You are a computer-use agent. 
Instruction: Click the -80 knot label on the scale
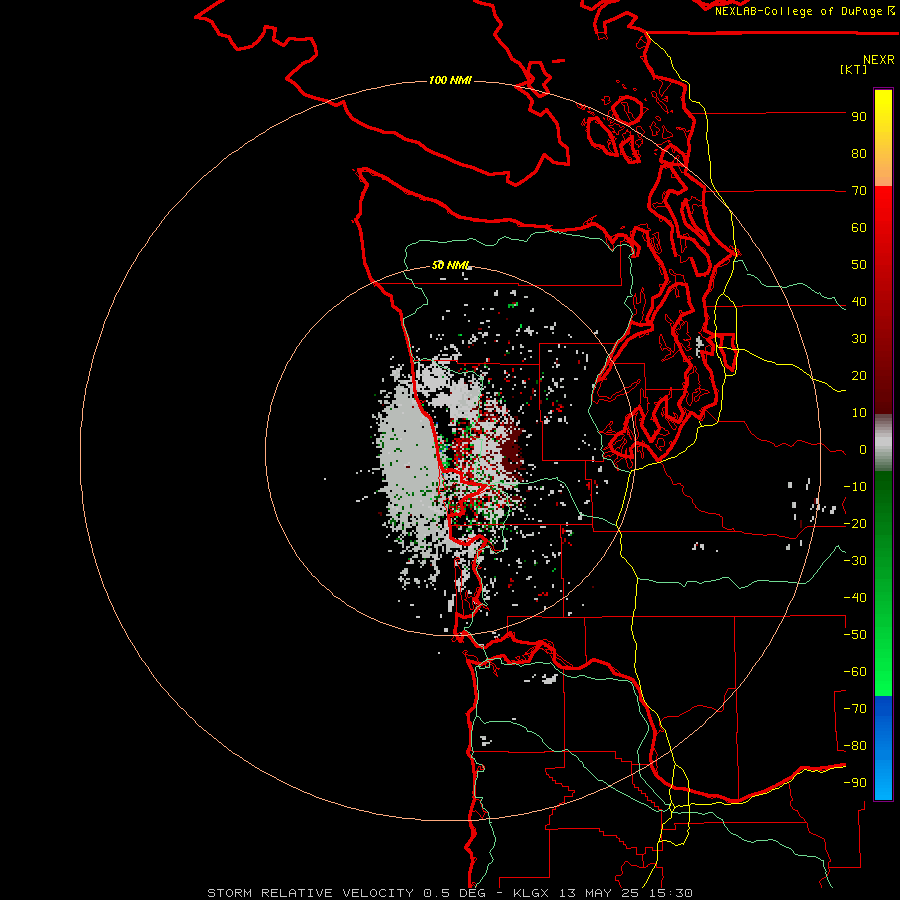coord(855,746)
